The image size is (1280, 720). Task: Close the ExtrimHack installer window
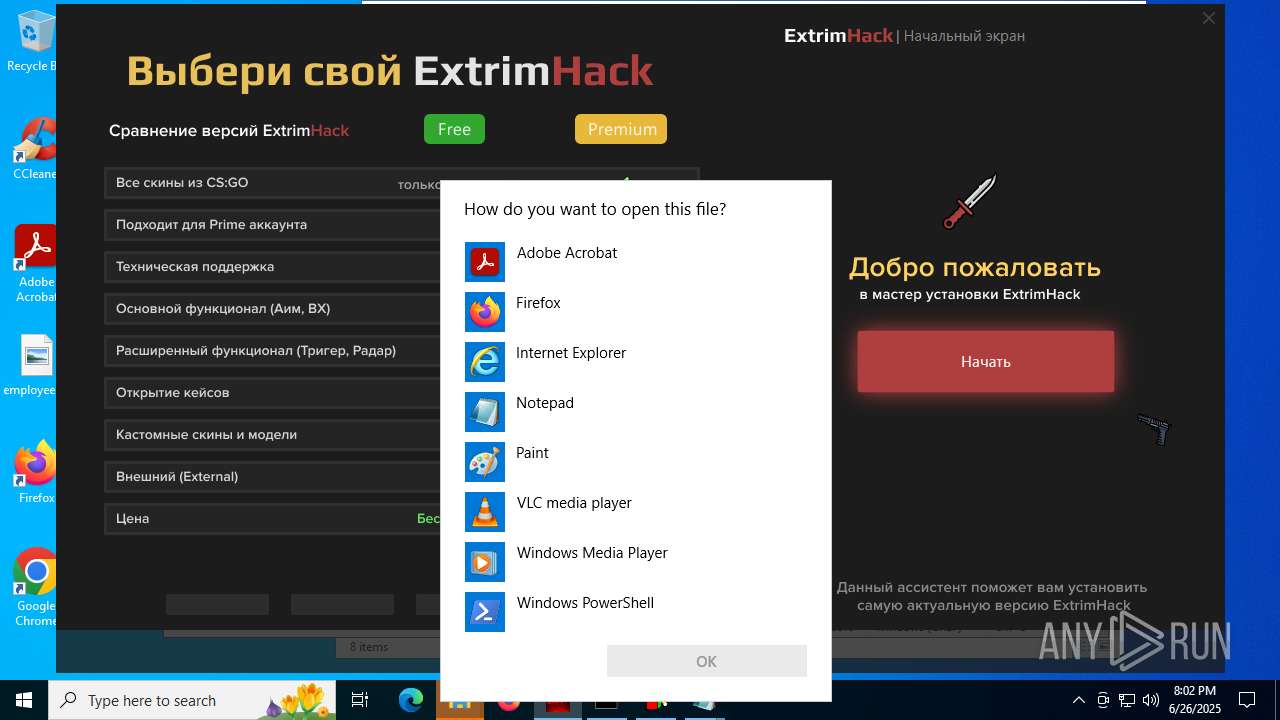1208,18
